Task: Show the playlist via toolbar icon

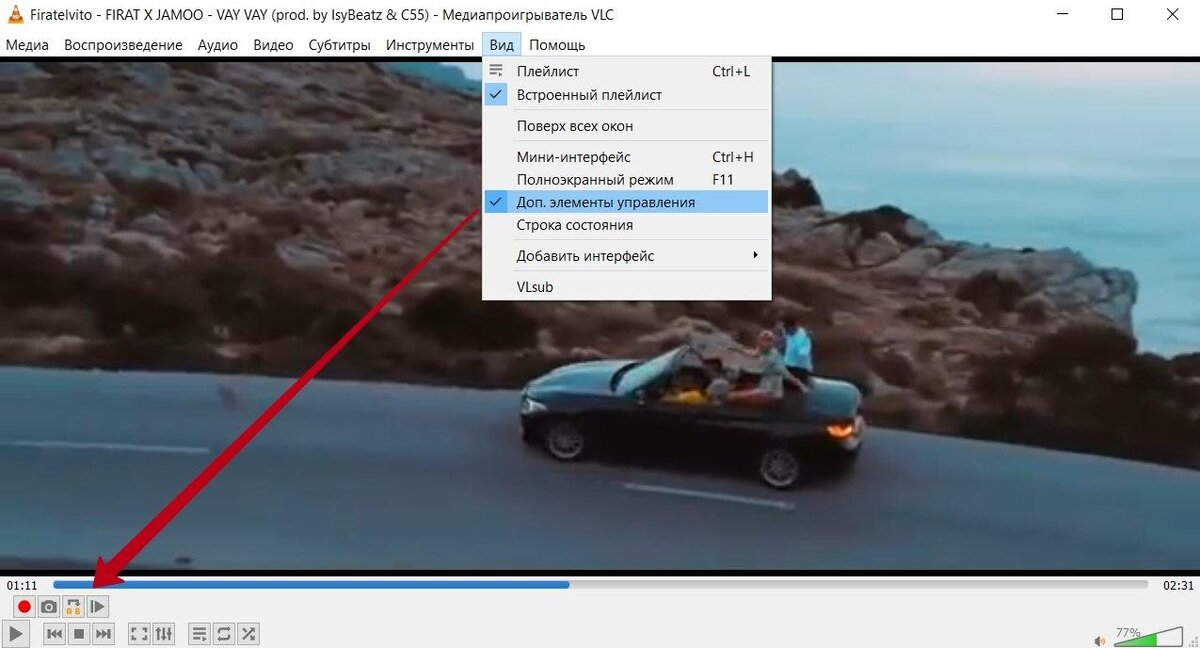Action: [x=200, y=633]
